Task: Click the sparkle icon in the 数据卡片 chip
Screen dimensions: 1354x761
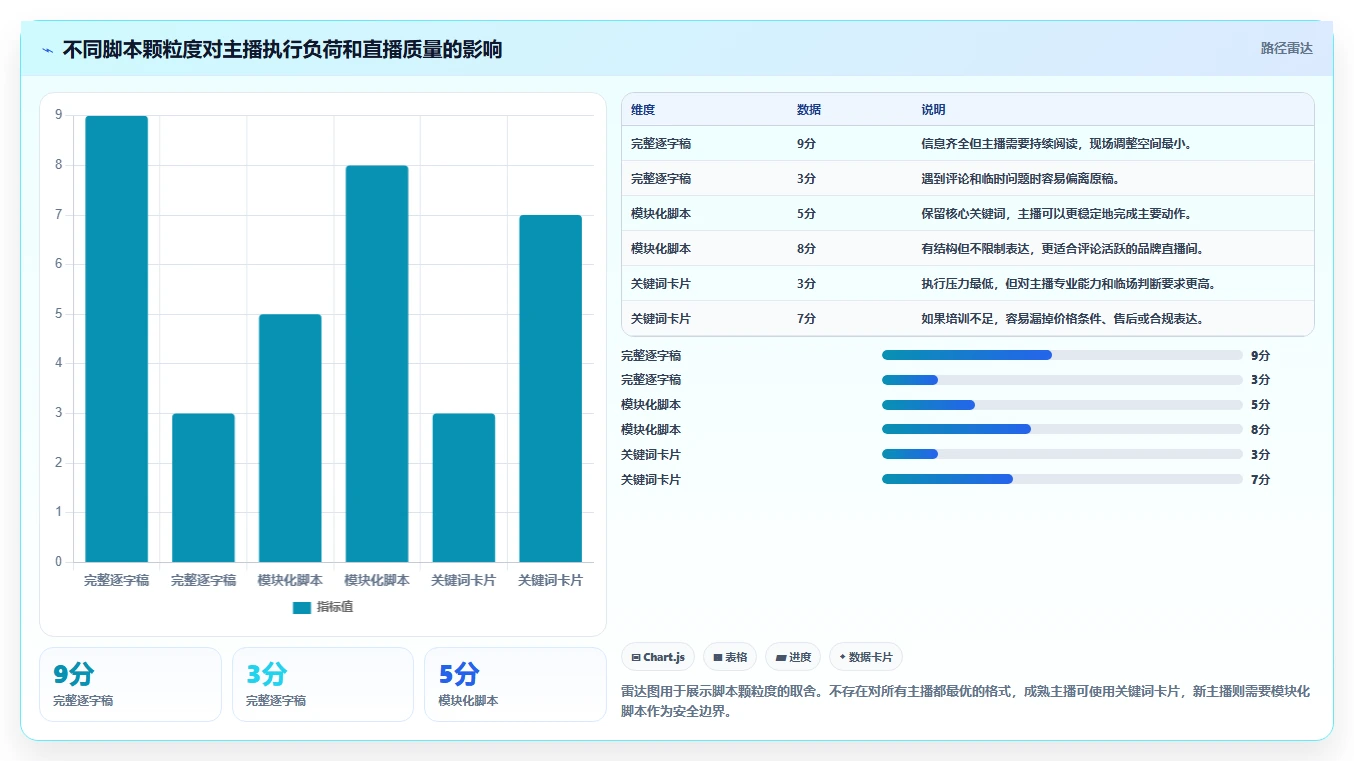Action: click(843, 657)
